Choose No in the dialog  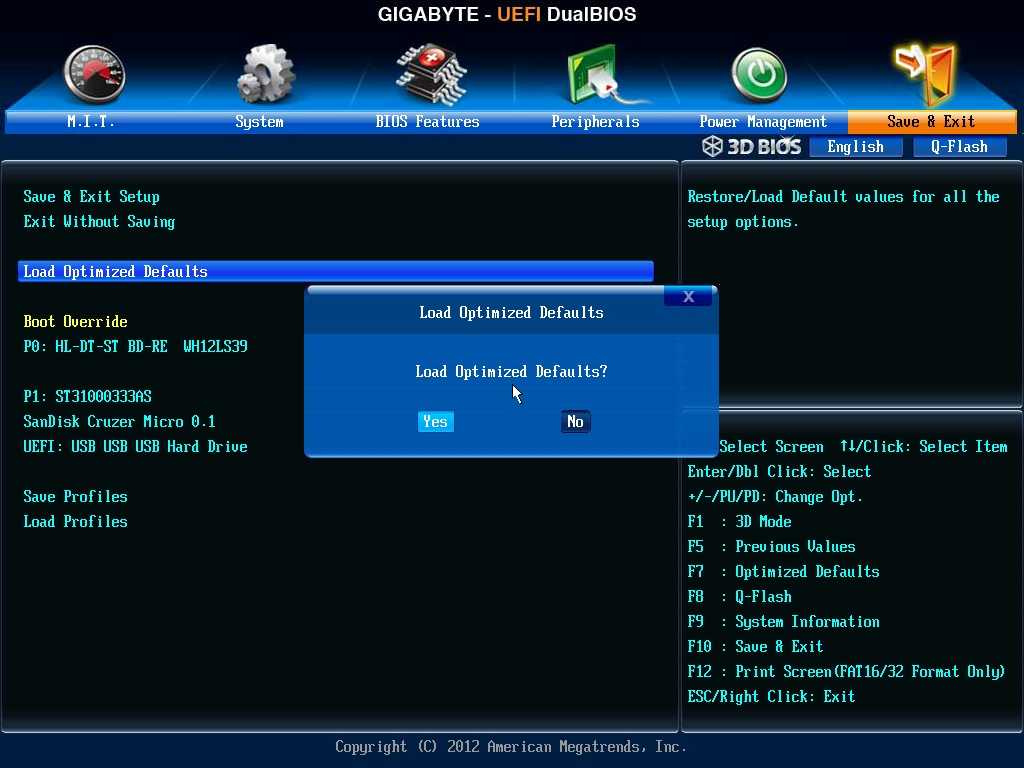click(x=575, y=421)
